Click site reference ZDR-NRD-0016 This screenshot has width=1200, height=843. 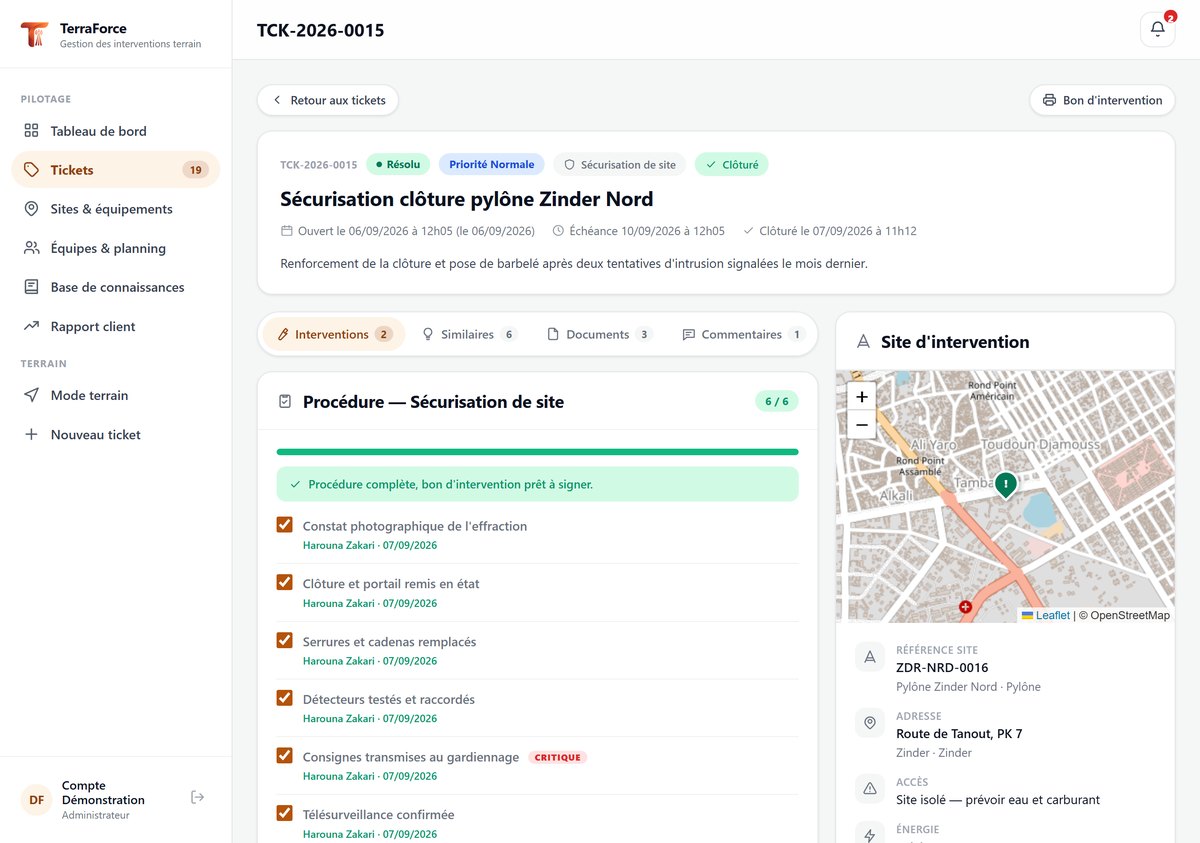pos(942,667)
